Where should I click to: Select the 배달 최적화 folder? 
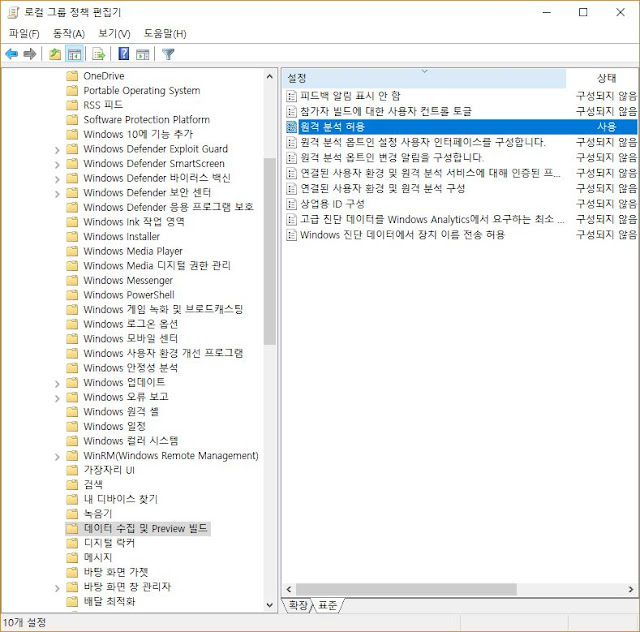(109, 601)
